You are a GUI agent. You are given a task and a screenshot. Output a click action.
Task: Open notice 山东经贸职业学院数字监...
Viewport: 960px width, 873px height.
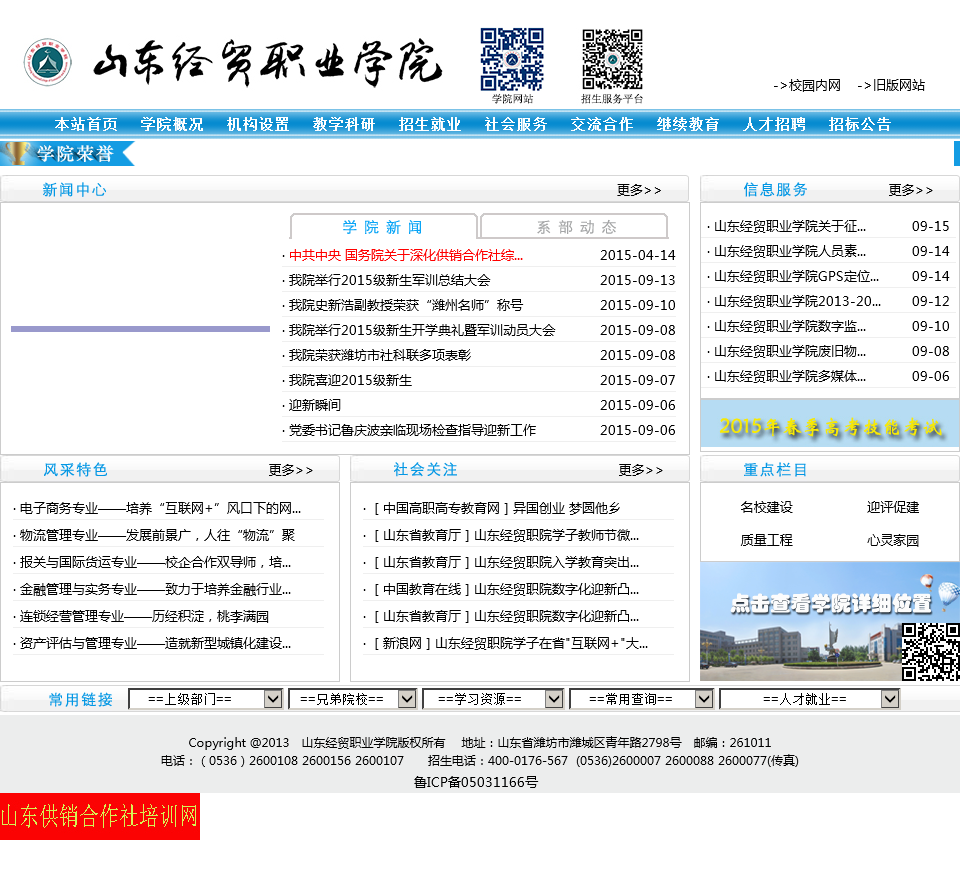[790, 326]
